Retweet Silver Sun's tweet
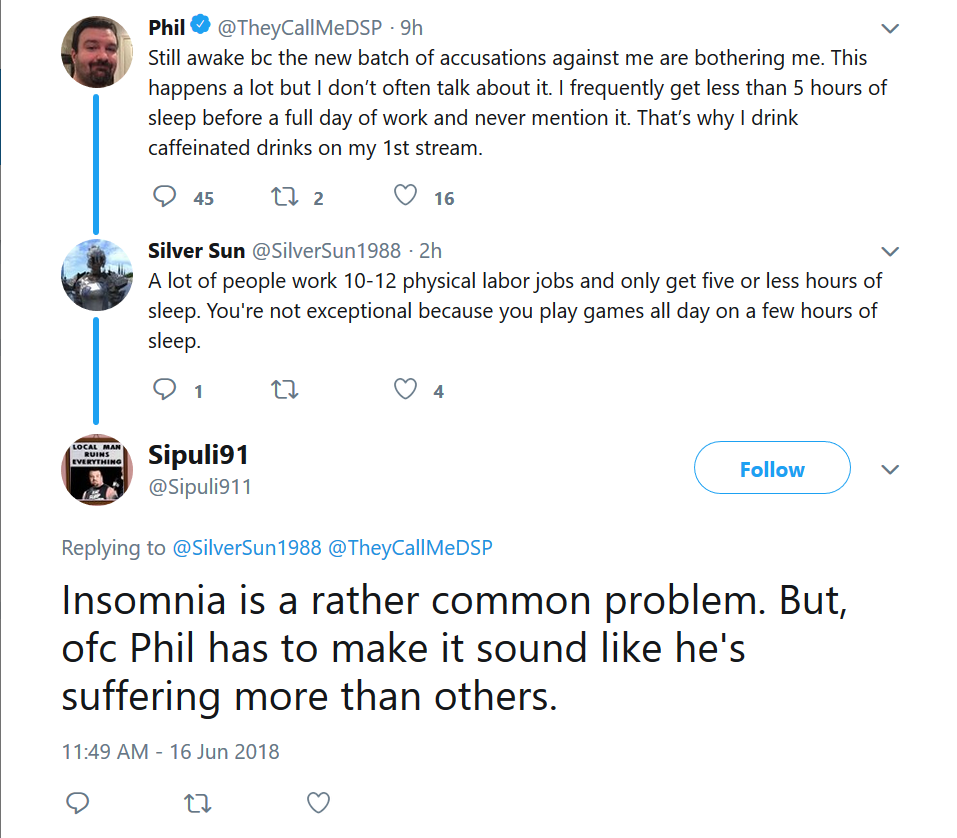The width and height of the screenshot is (957, 838). (x=284, y=389)
